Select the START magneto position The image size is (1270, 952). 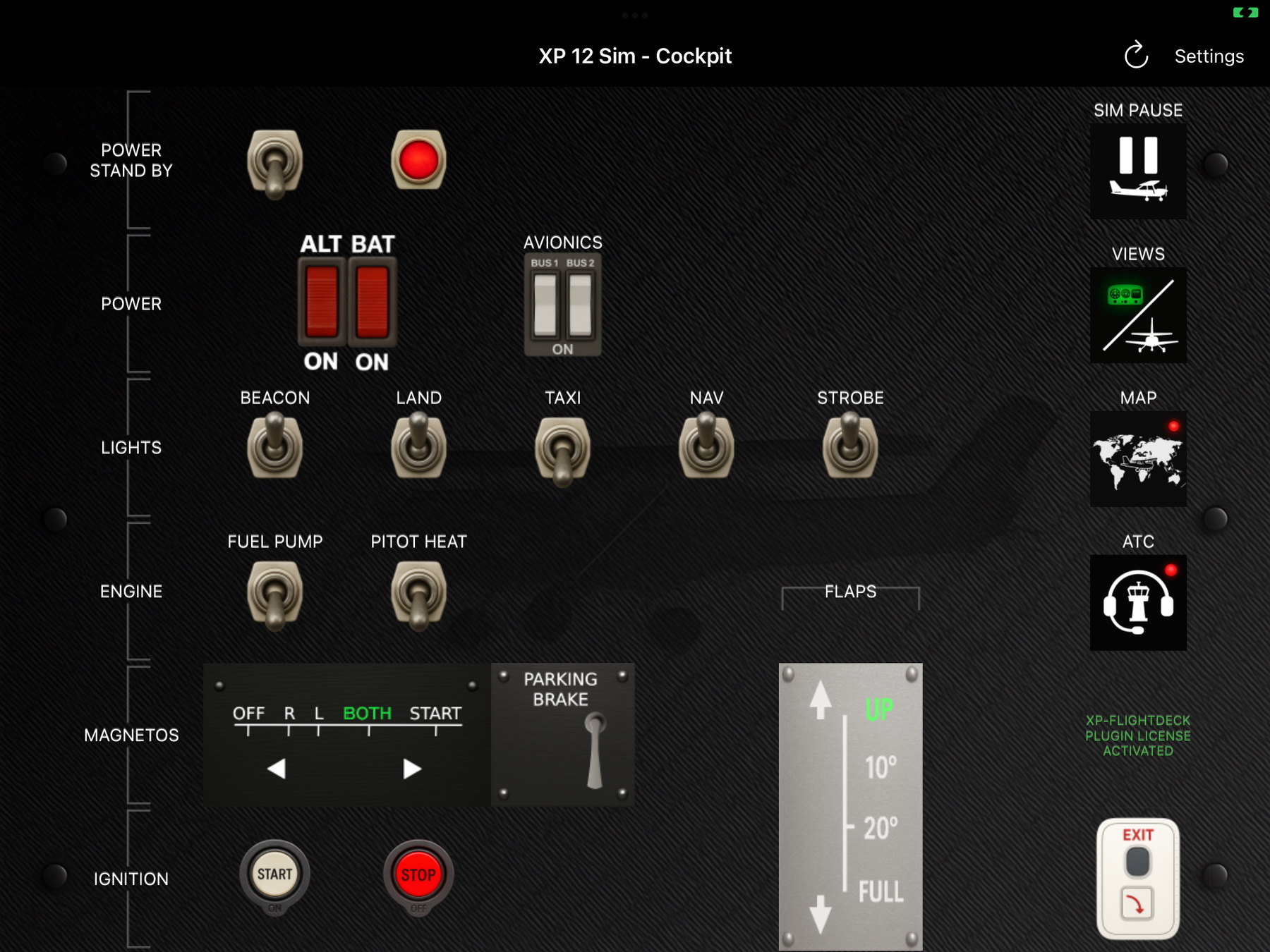[435, 714]
